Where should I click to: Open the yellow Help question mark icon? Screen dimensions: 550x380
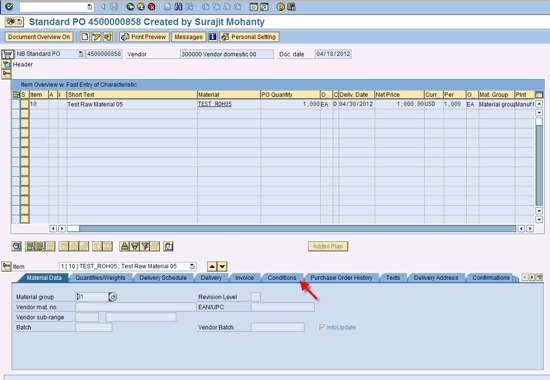(281, 6)
